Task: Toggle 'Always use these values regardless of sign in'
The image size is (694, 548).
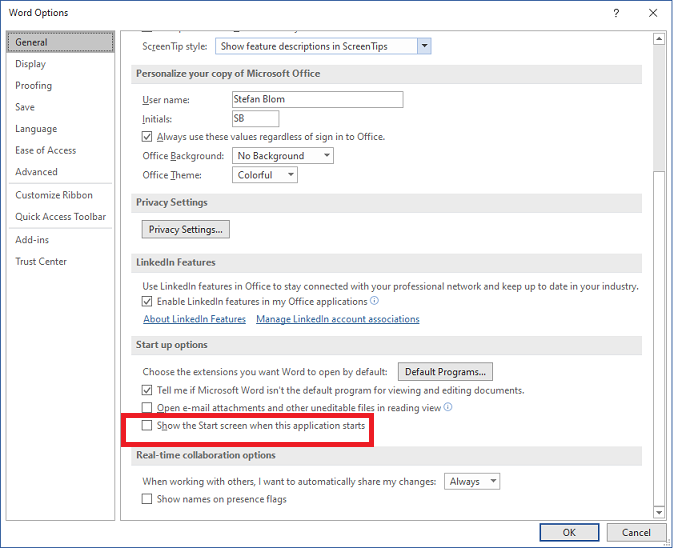Action: (x=147, y=136)
